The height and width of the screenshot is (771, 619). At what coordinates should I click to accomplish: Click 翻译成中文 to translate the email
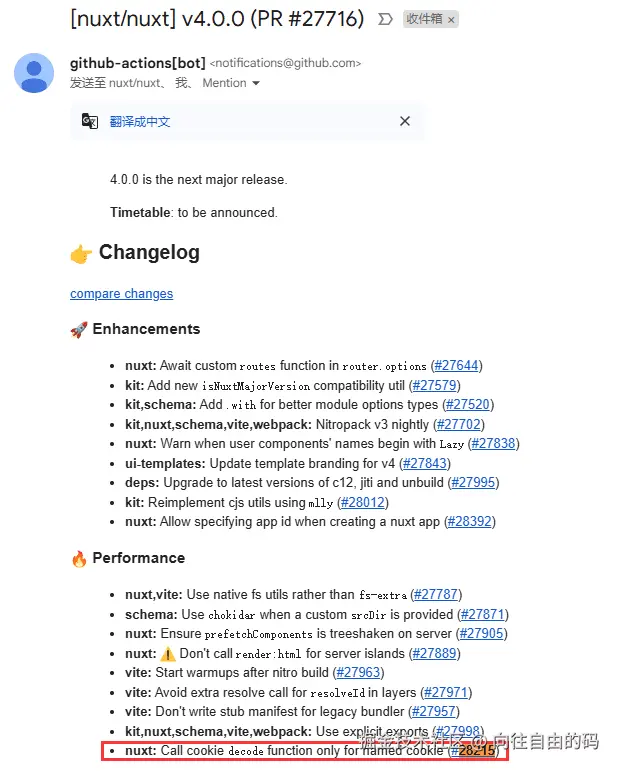[x=140, y=121]
